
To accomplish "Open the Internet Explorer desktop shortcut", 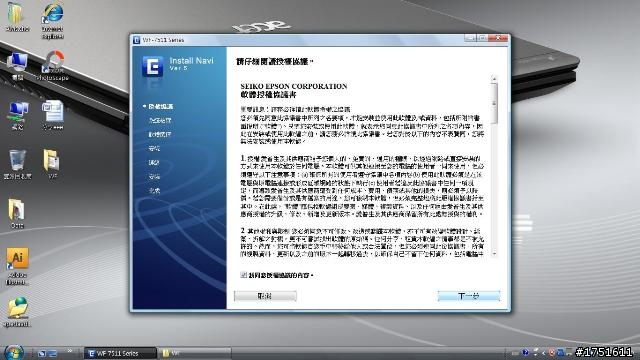I will pos(53,20).
